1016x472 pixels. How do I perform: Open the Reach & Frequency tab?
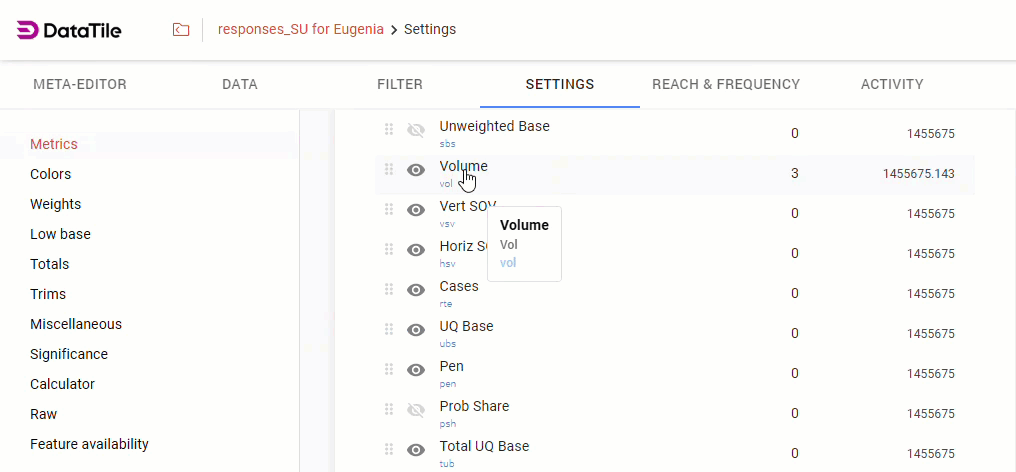726,84
